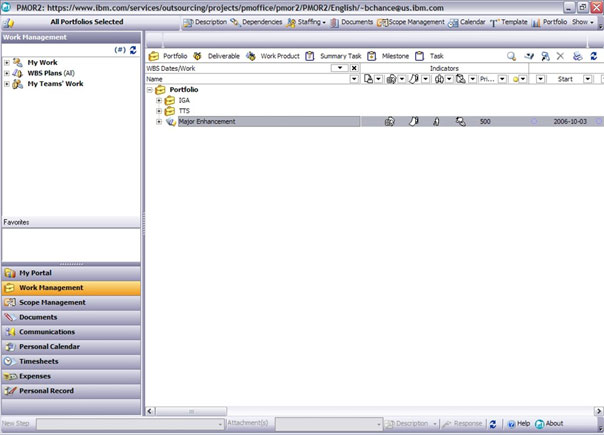
Task: Click the delete X icon in WBS toolbar
Action: (x=560, y=56)
